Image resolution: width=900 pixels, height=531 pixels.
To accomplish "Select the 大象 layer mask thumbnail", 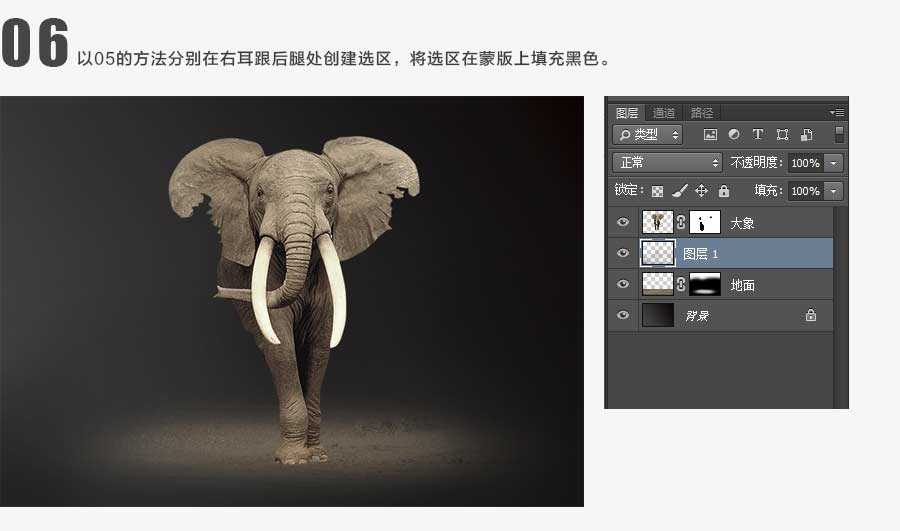I will [705, 222].
